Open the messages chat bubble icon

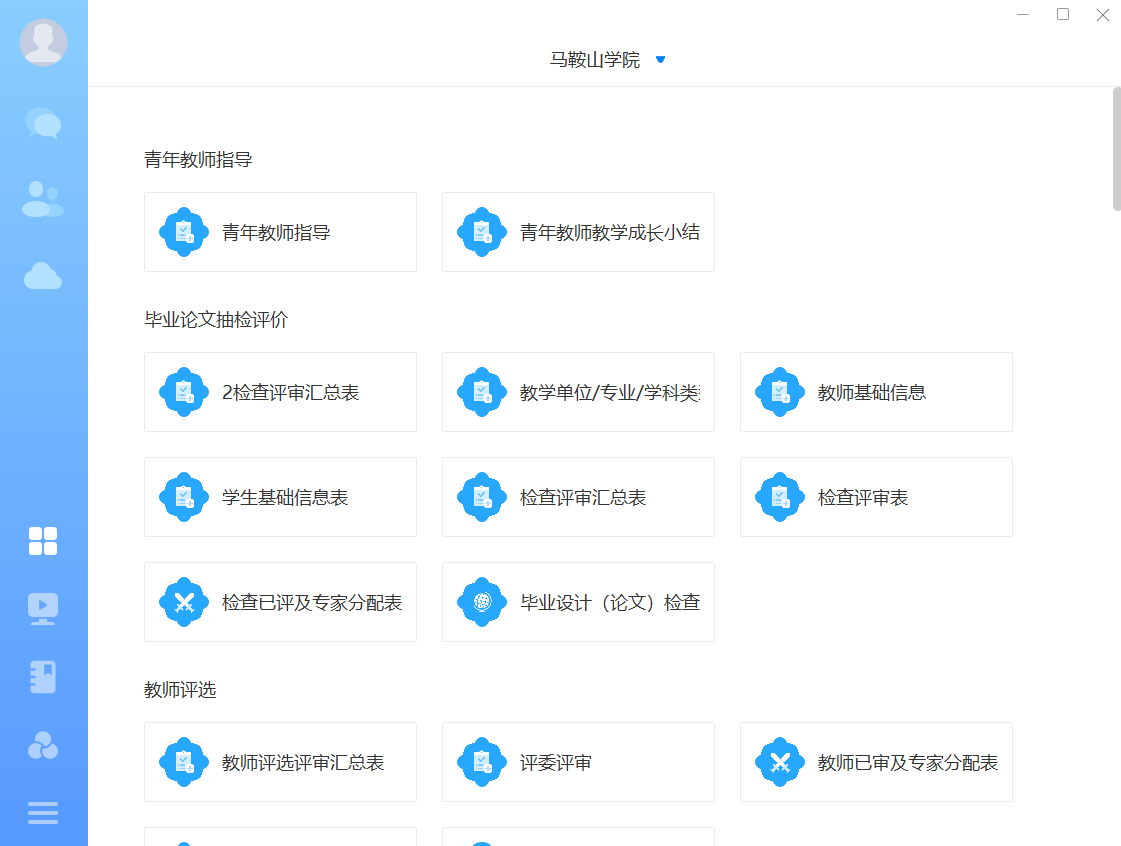point(43,124)
